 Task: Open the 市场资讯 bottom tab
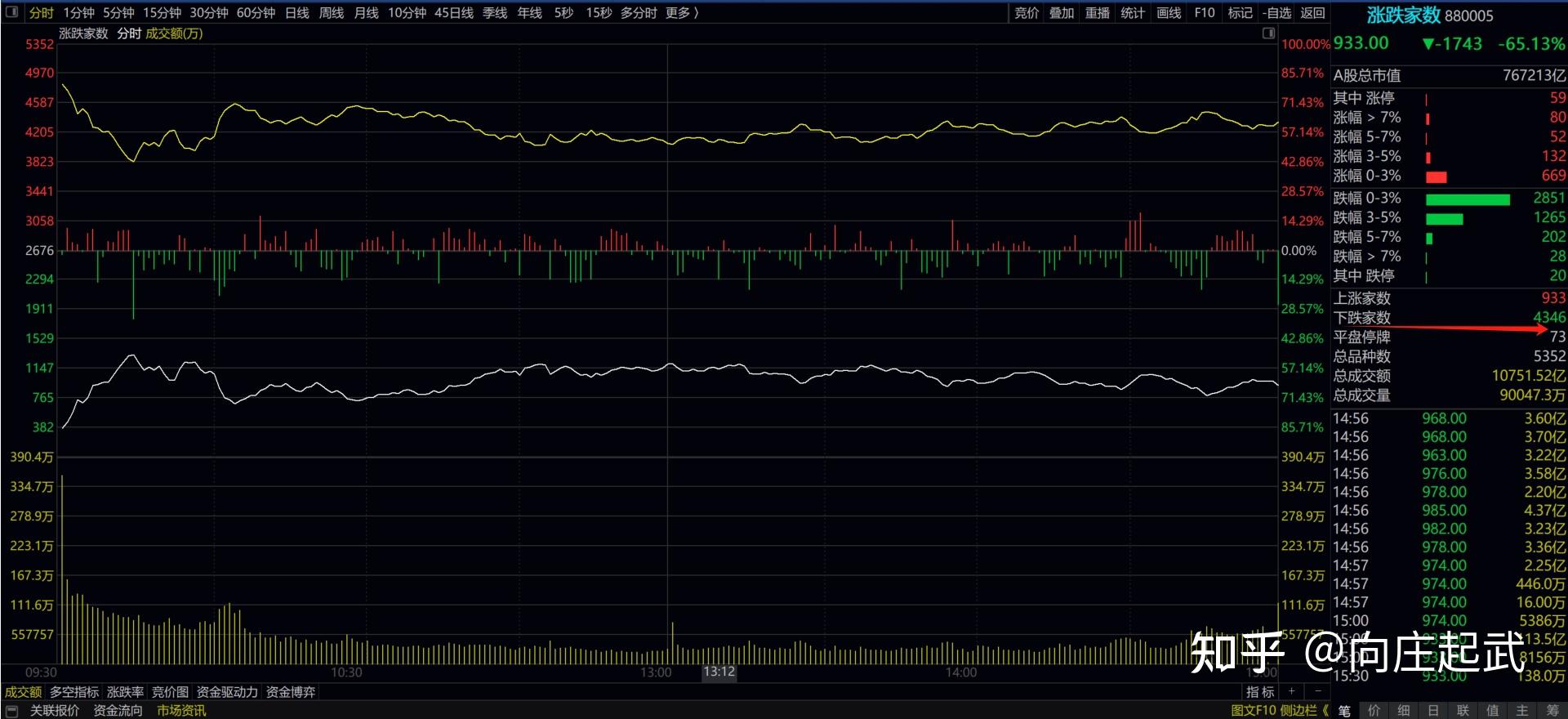tap(181, 711)
